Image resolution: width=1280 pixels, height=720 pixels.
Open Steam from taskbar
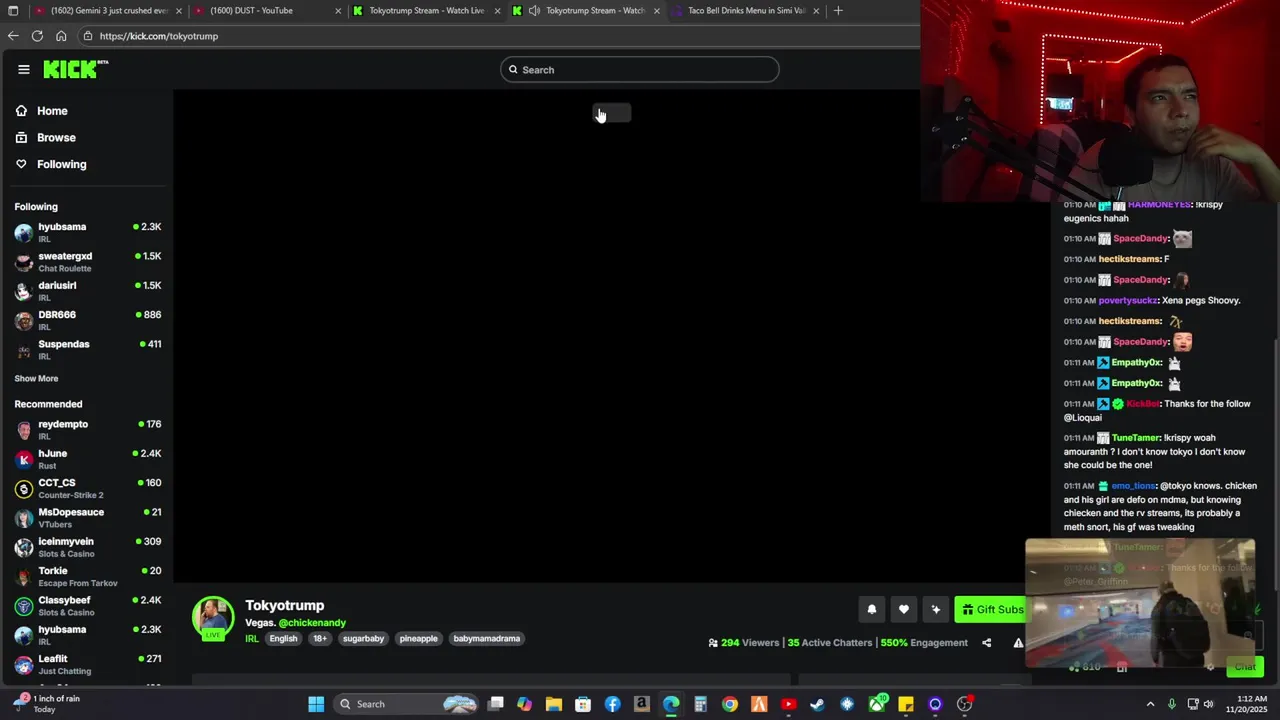point(817,704)
